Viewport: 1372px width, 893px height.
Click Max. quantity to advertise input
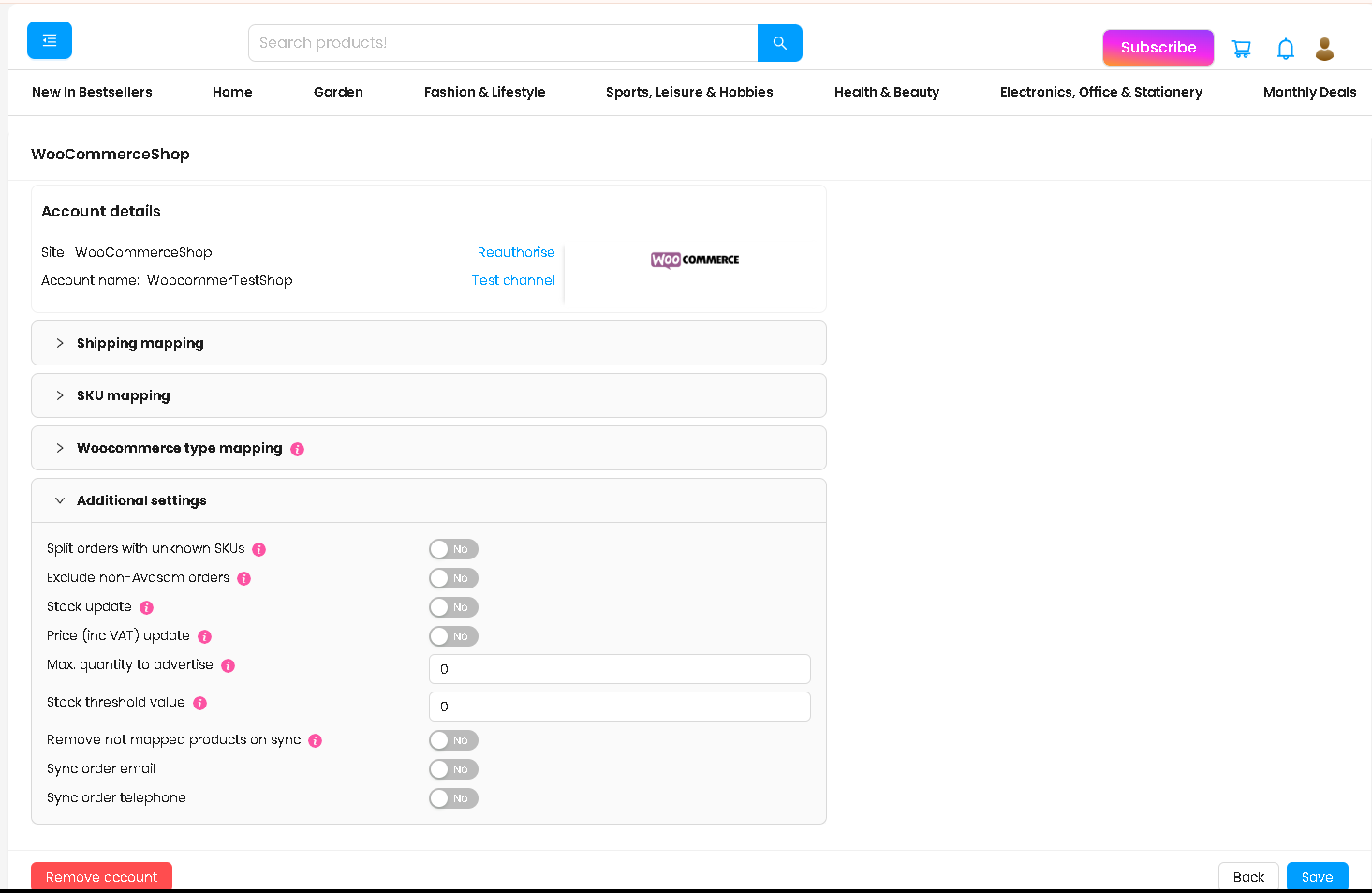pyautogui.click(x=620, y=669)
